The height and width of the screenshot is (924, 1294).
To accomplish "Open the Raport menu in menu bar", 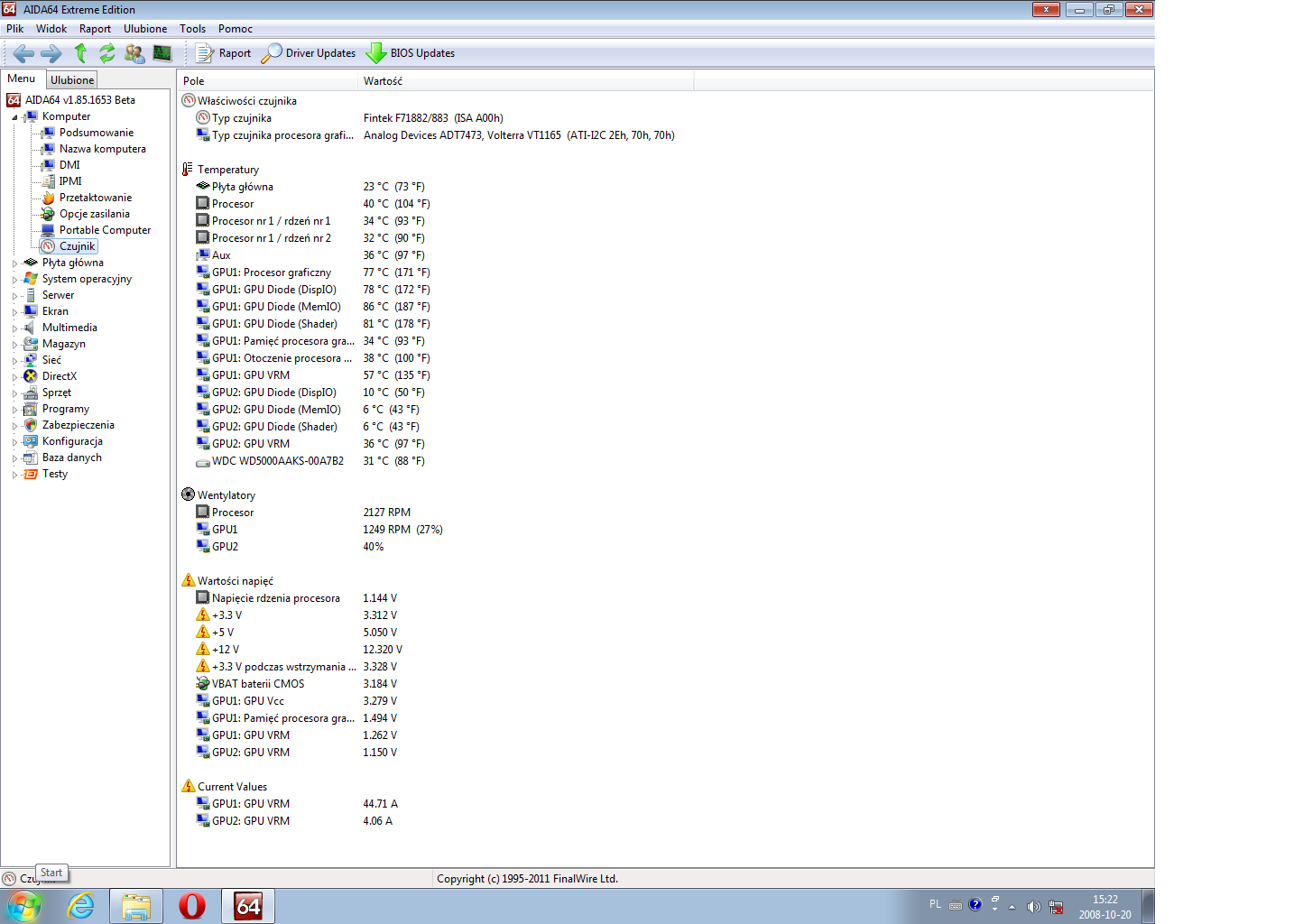I will pyautogui.click(x=95, y=29).
